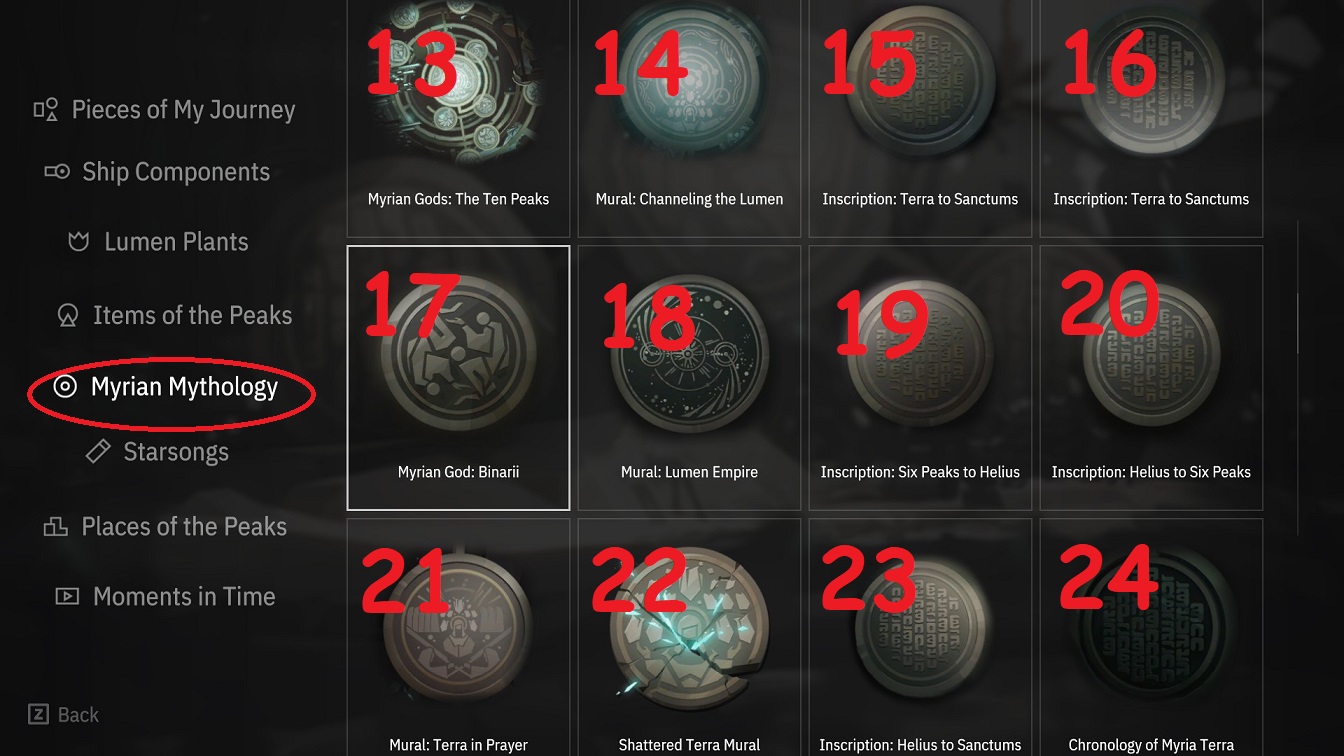Click the Back button

tap(64, 715)
